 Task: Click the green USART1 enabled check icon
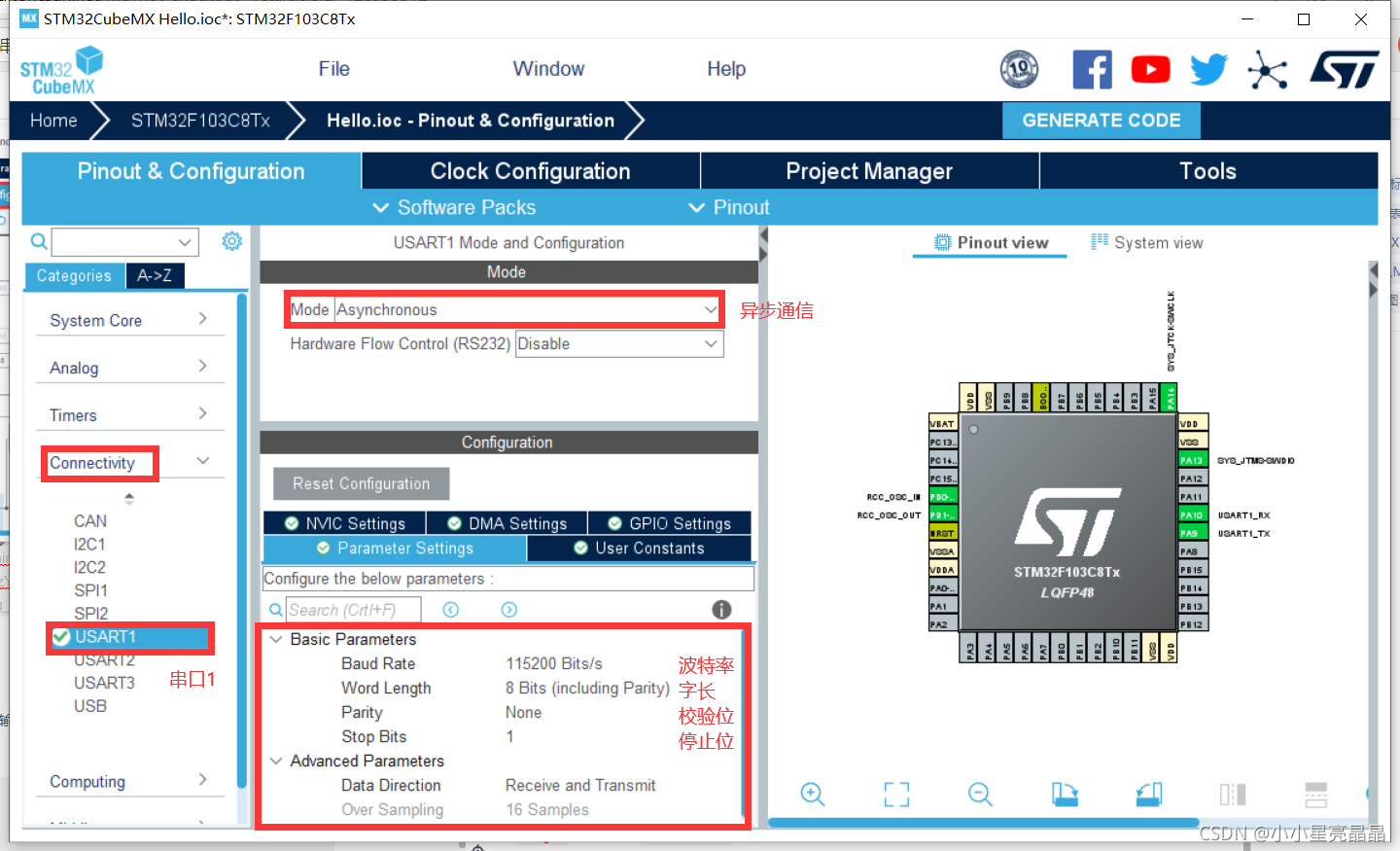(x=61, y=637)
